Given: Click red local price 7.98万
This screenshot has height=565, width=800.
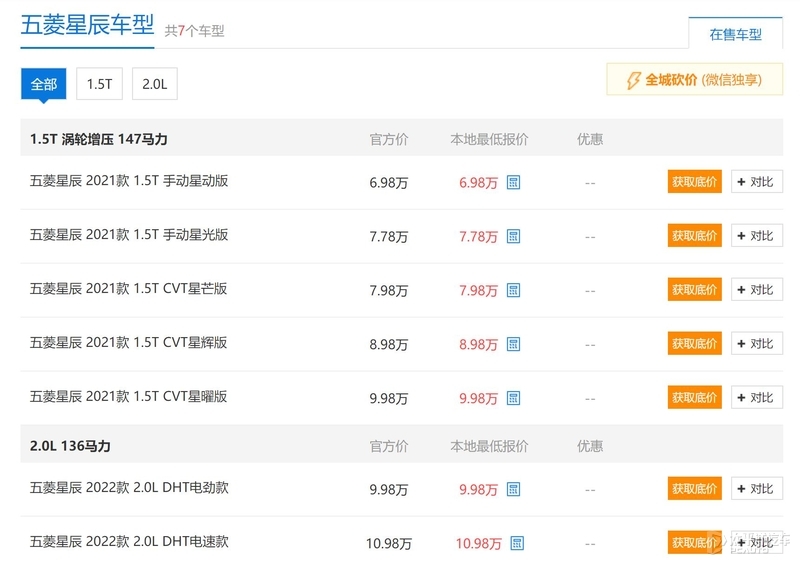Looking at the screenshot, I should (478, 291).
